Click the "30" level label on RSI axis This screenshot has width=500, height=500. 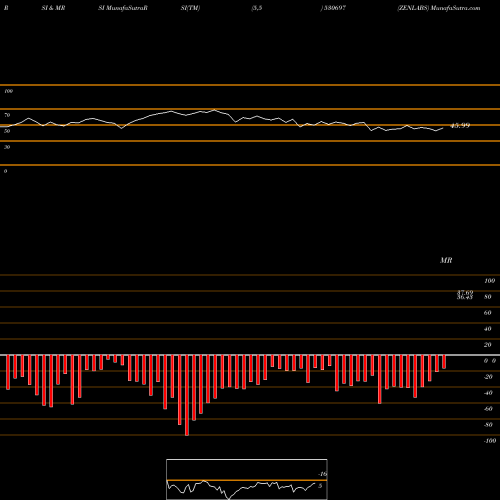coord(7,147)
